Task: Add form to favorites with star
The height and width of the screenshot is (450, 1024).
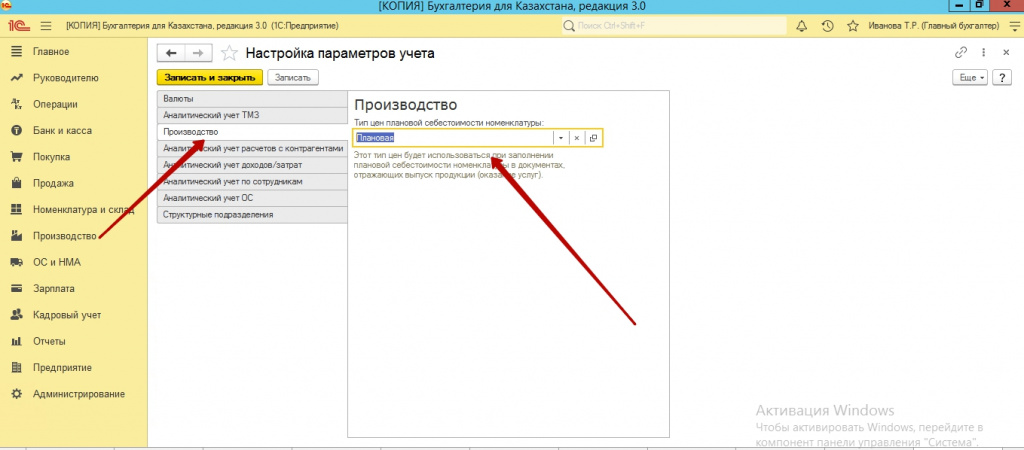Action: click(228, 54)
